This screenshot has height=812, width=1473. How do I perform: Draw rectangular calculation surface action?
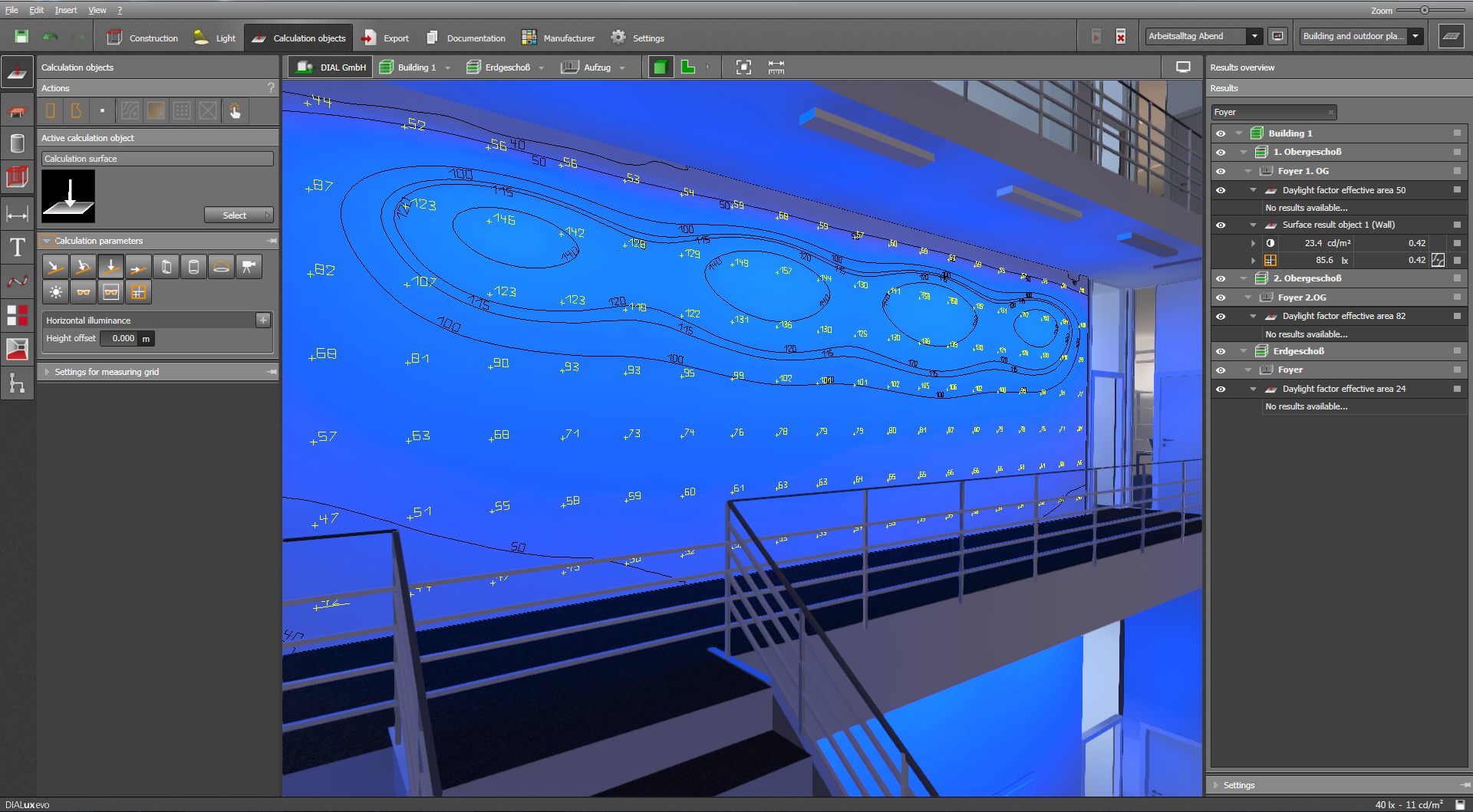coord(51,111)
